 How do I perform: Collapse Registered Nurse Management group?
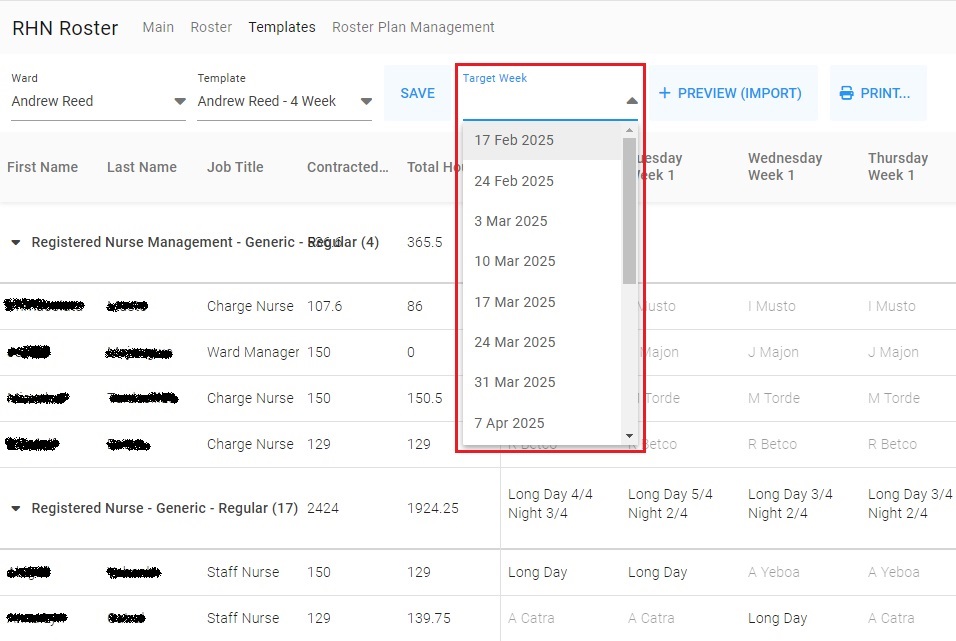(x=16, y=243)
